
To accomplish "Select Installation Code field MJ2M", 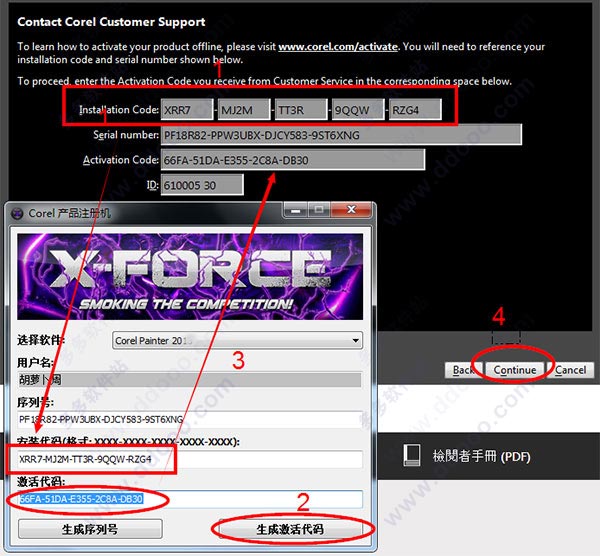I will pyautogui.click(x=244, y=110).
